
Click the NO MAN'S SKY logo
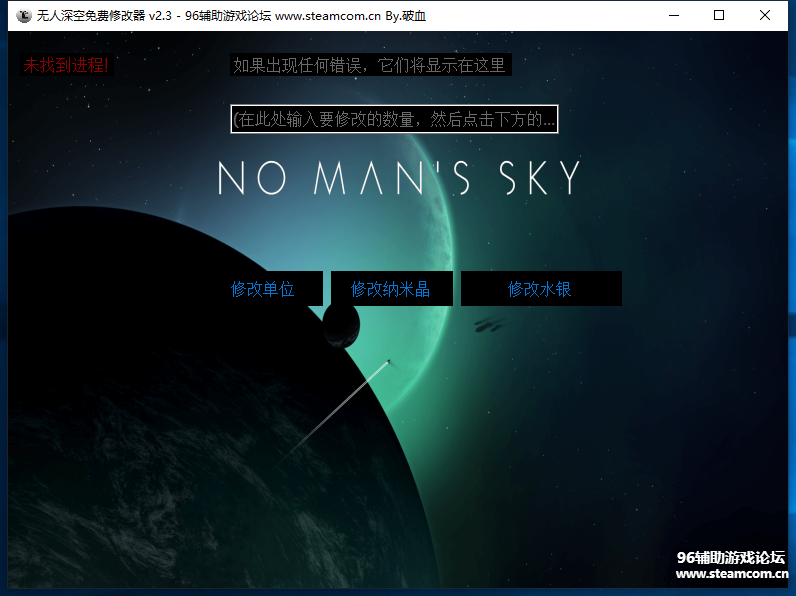tap(399, 178)
